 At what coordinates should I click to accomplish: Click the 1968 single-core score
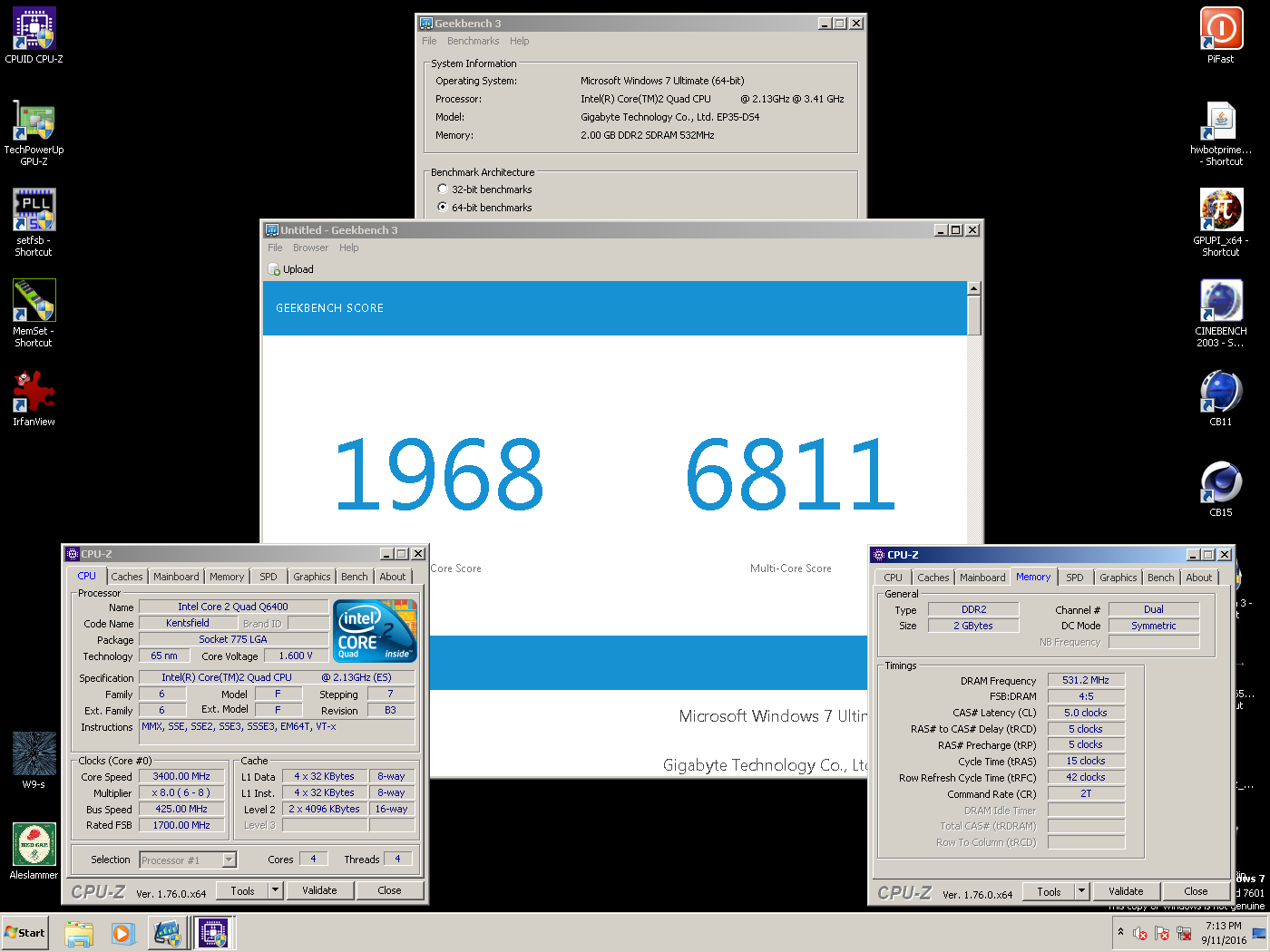tap(439, 473)
